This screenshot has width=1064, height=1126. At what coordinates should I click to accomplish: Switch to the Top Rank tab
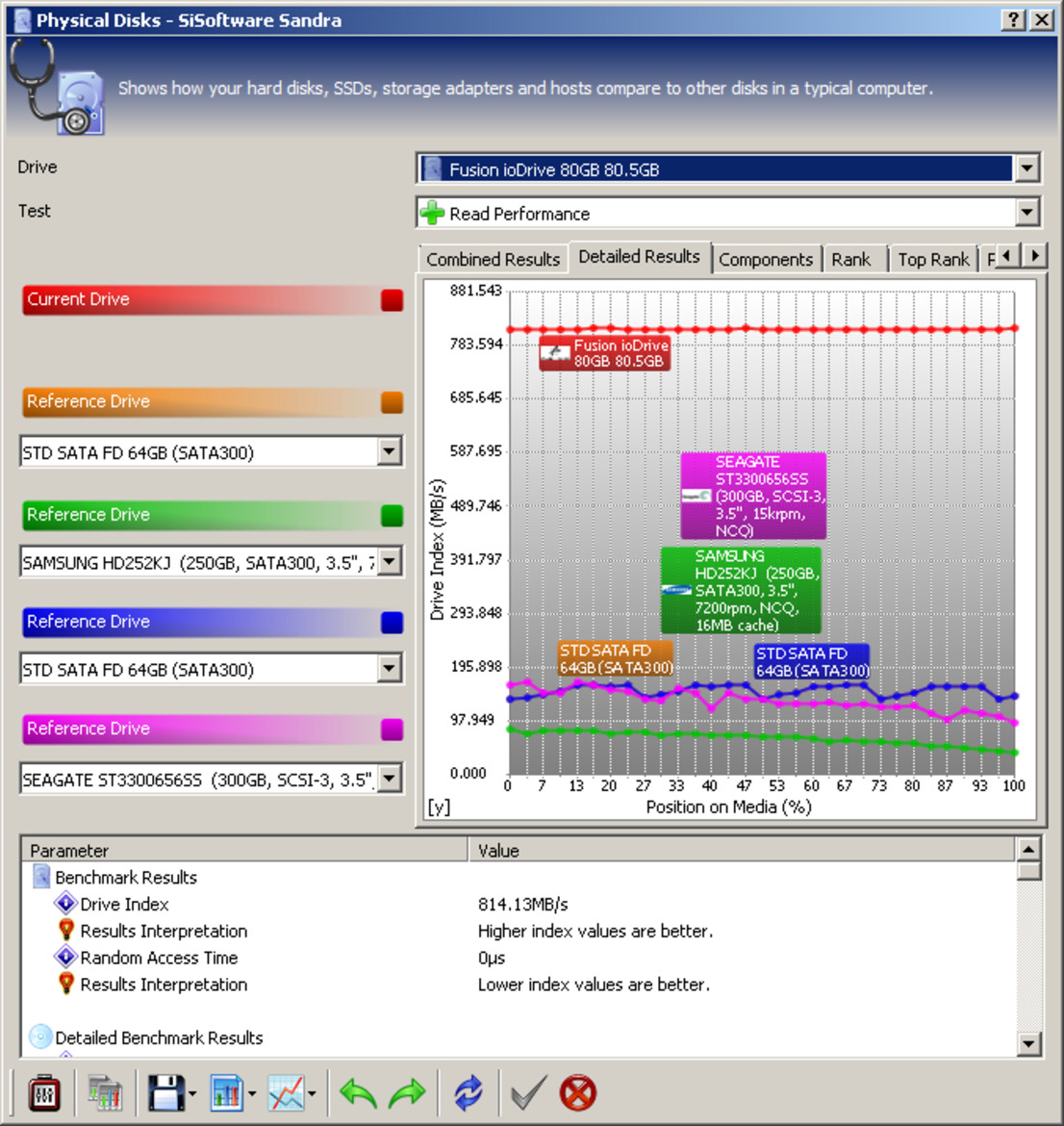click(x=932, y=260)
